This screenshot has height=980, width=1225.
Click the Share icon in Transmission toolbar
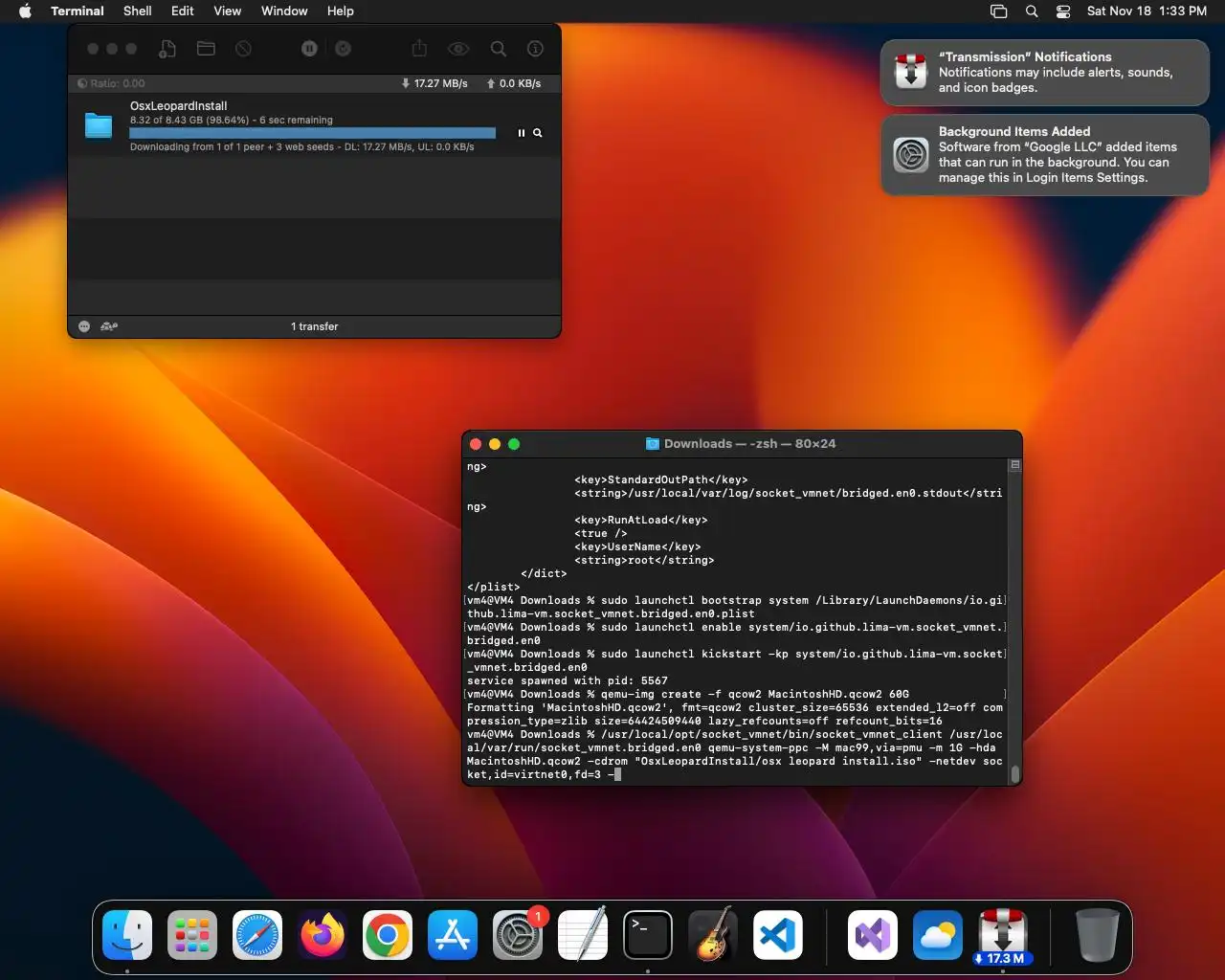(419, 49)
